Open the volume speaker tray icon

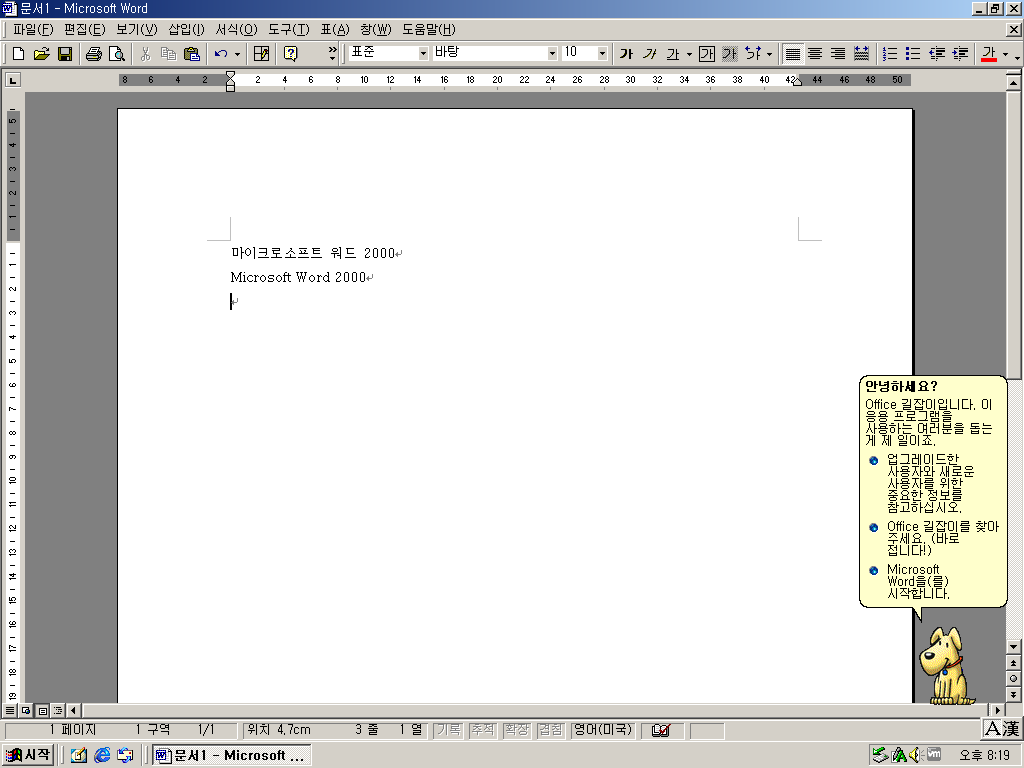(x=915, y=755)
